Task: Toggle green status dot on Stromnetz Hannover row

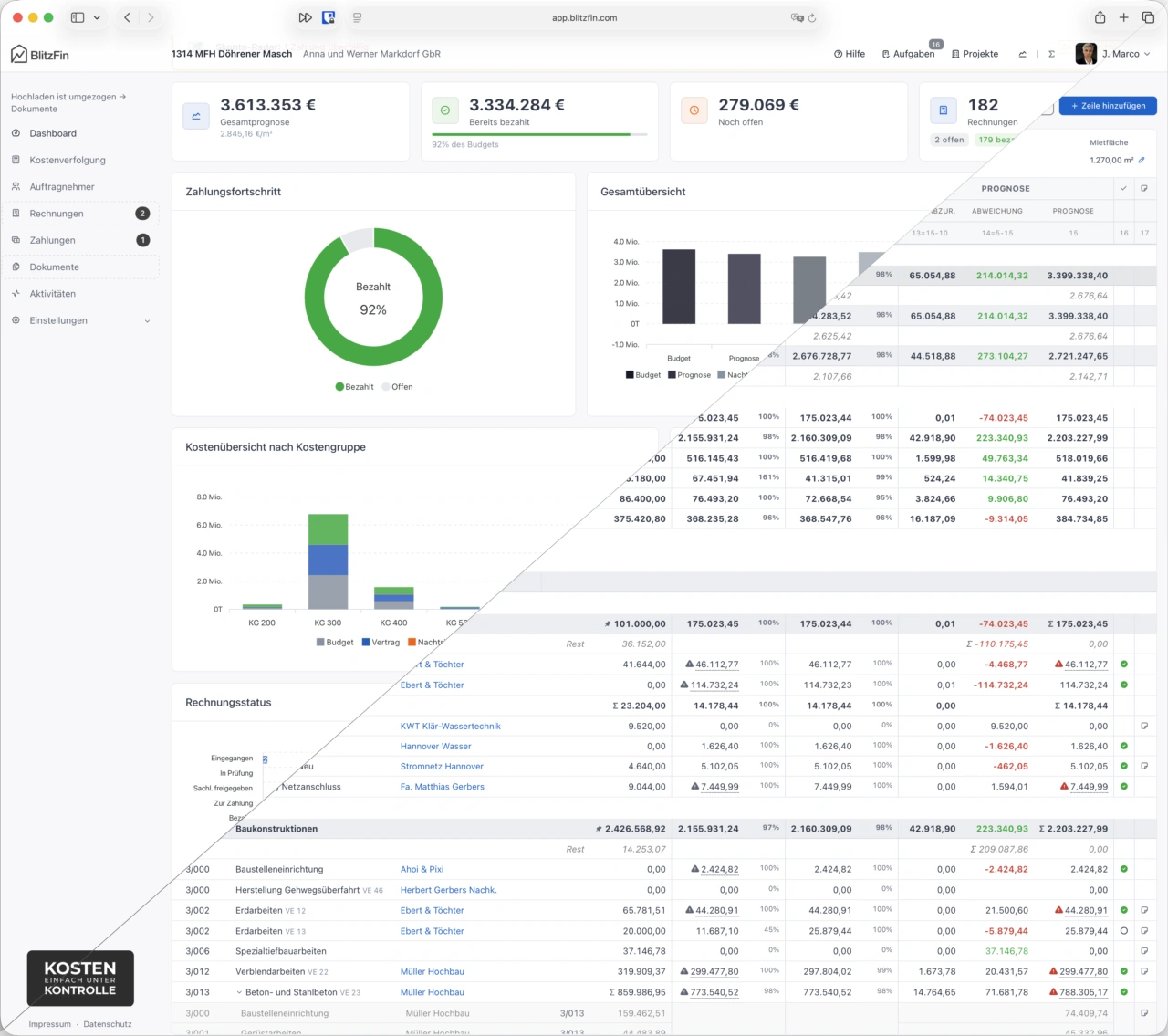Action: point(1124,766)
